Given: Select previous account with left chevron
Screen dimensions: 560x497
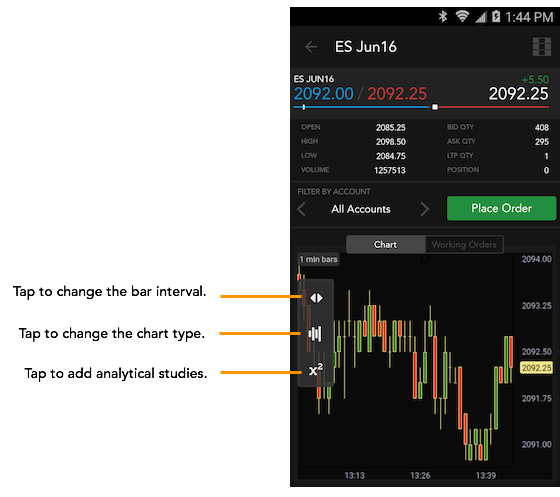Looking at the screenshot, I should [x=302, y=209].
